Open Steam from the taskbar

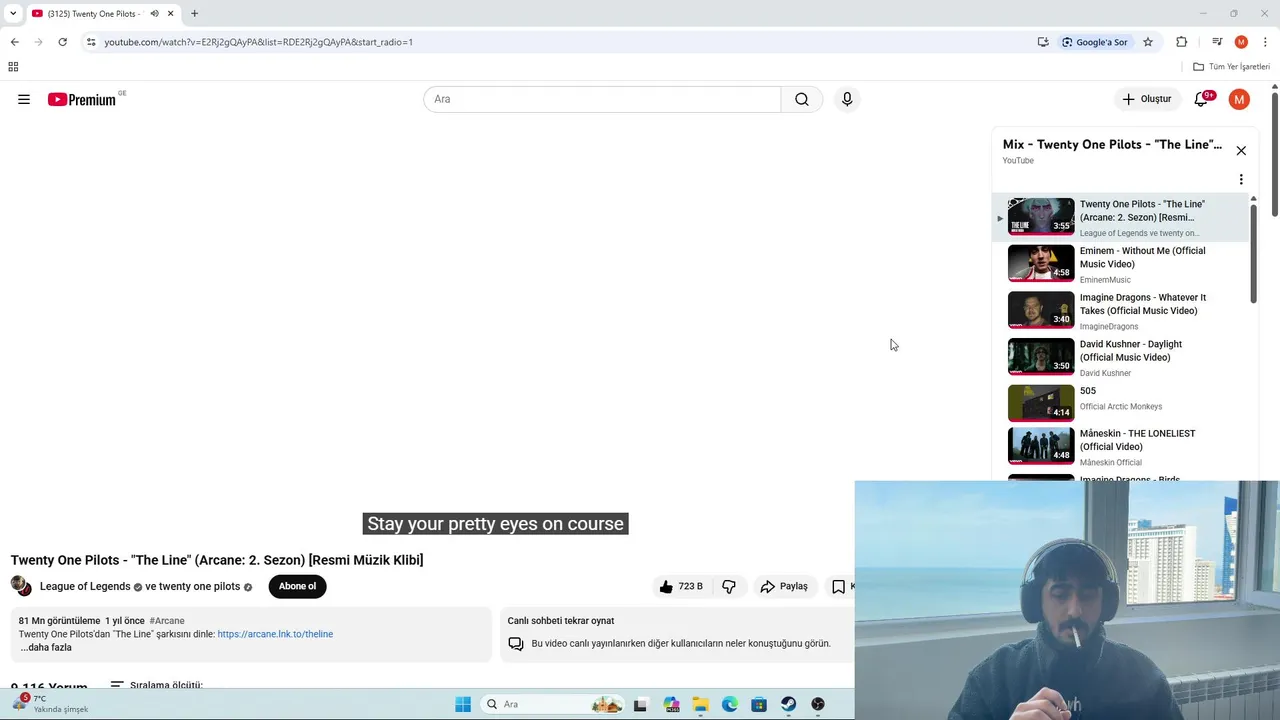(788, 704)
